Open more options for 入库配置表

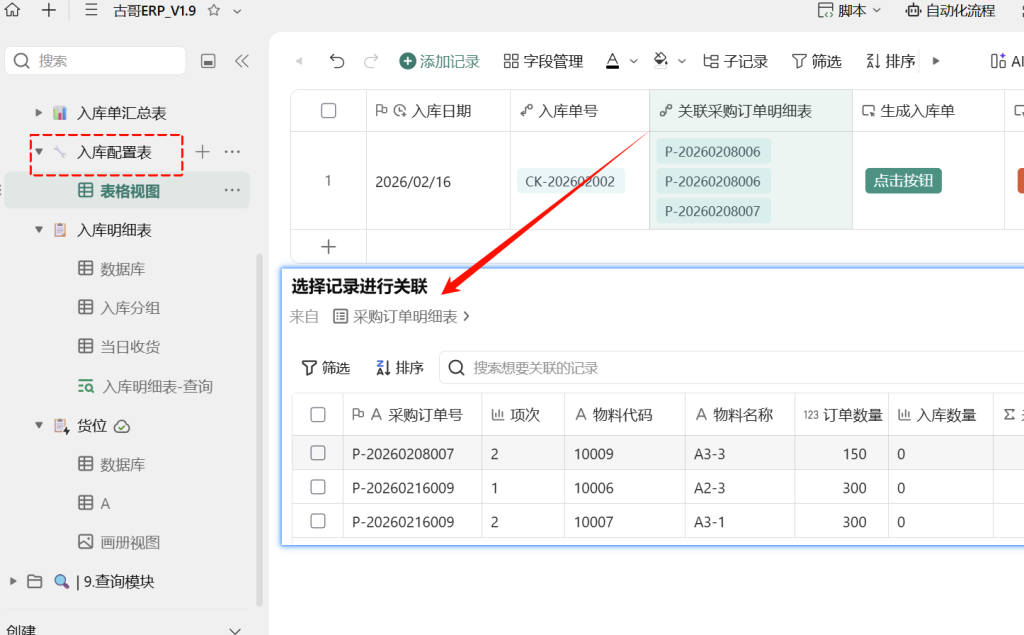coord(232,152)
